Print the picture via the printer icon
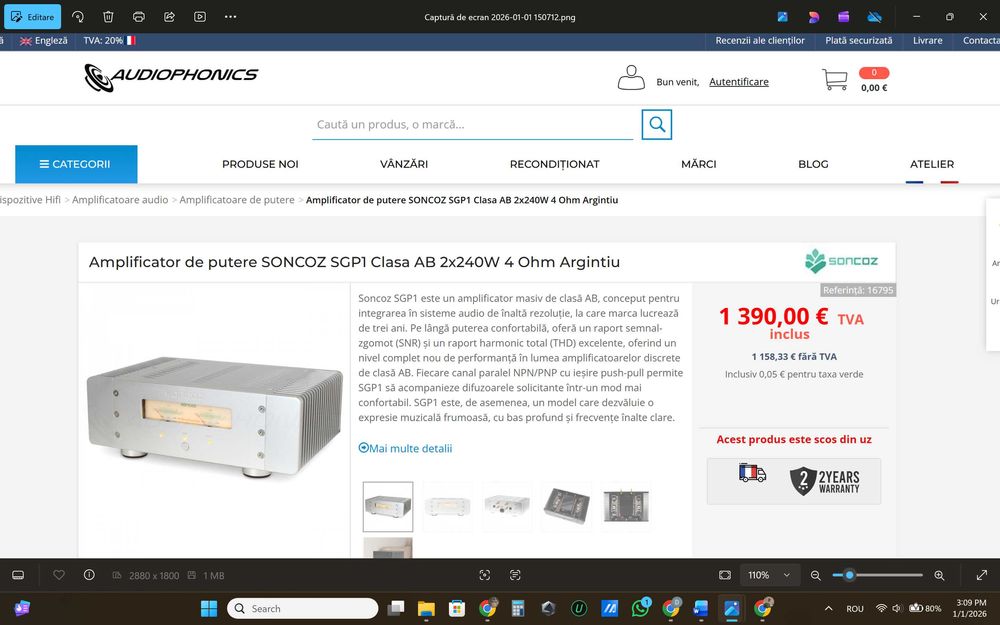Screen dimensions: 1000x625 [x=139, y=17]
